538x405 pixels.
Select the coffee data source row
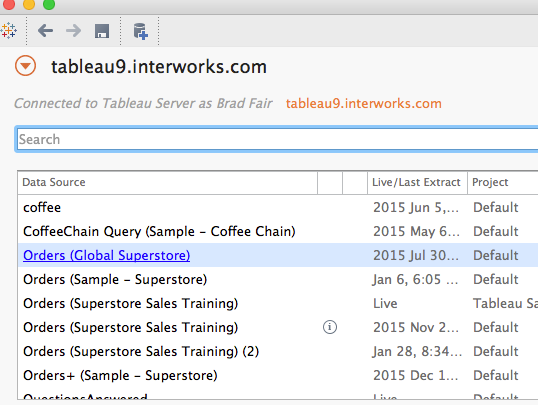point(278,207)
